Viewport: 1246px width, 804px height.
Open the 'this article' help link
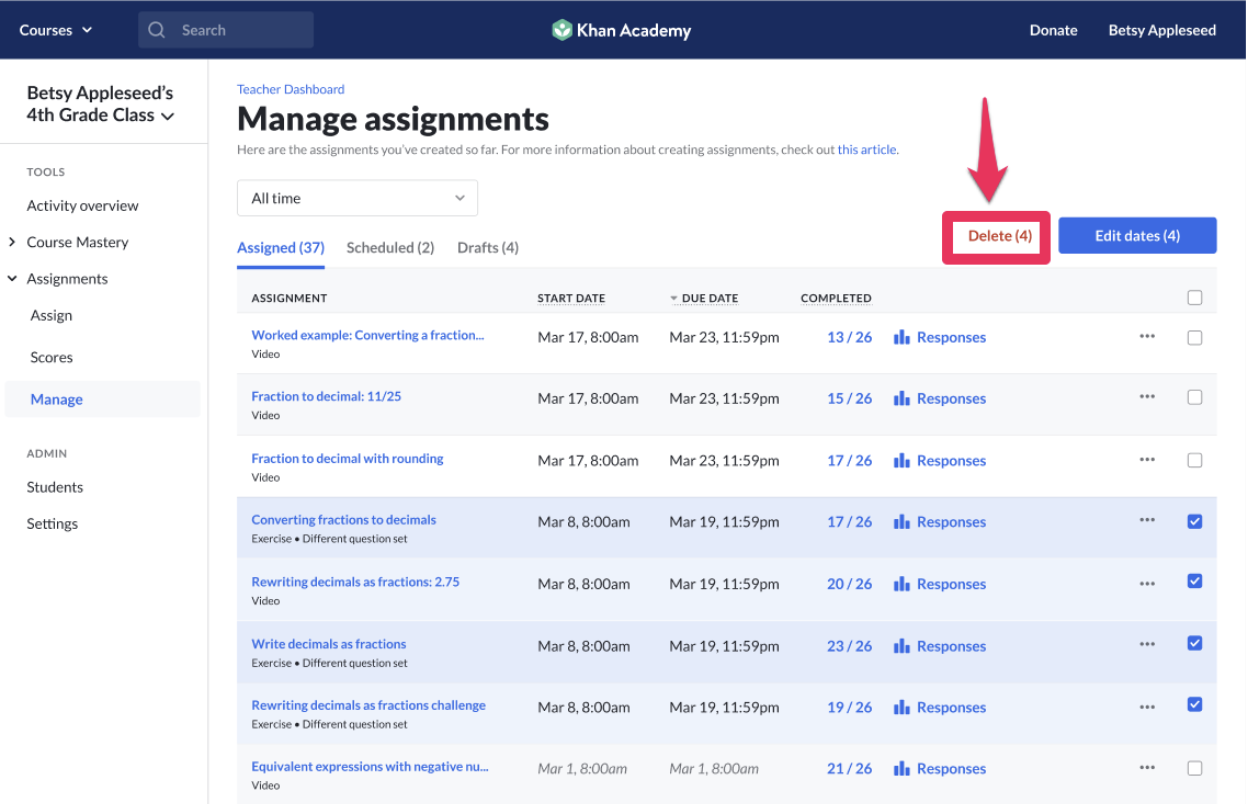(x=867, y=150)
